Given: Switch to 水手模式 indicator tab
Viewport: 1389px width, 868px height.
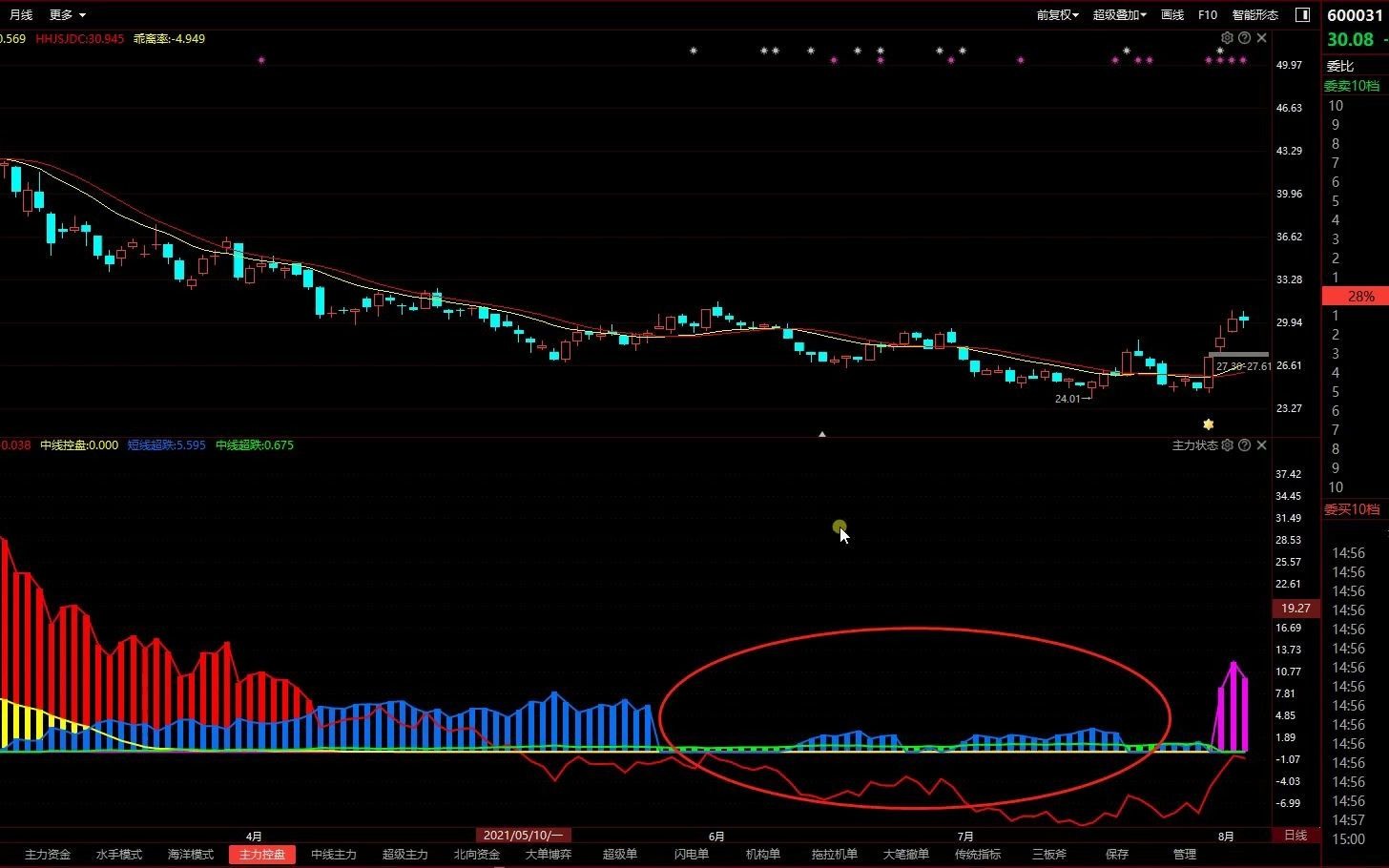Looking at the screenshot, I should click(119, 855).
